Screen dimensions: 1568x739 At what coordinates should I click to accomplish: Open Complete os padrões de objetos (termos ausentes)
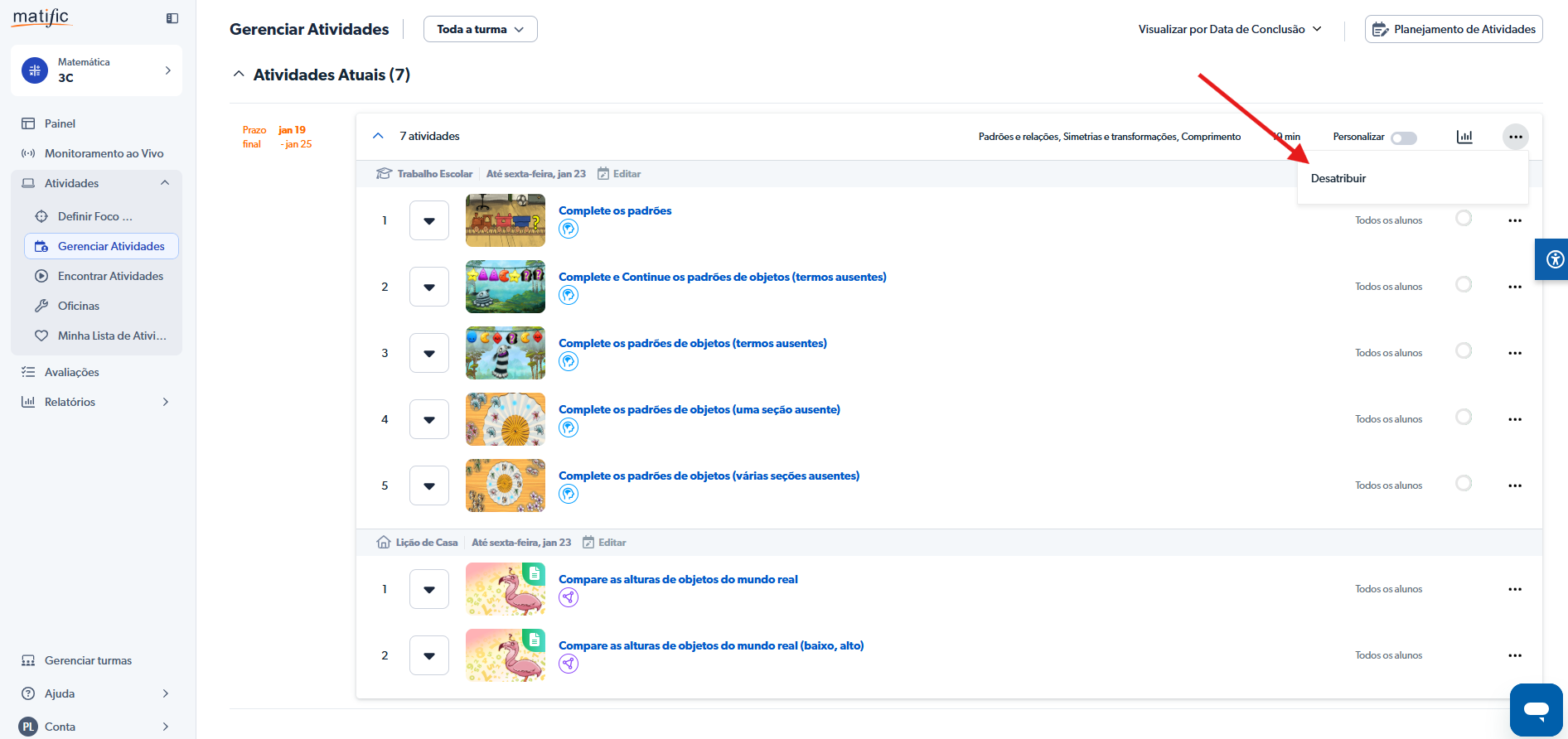tap(692, 343)
